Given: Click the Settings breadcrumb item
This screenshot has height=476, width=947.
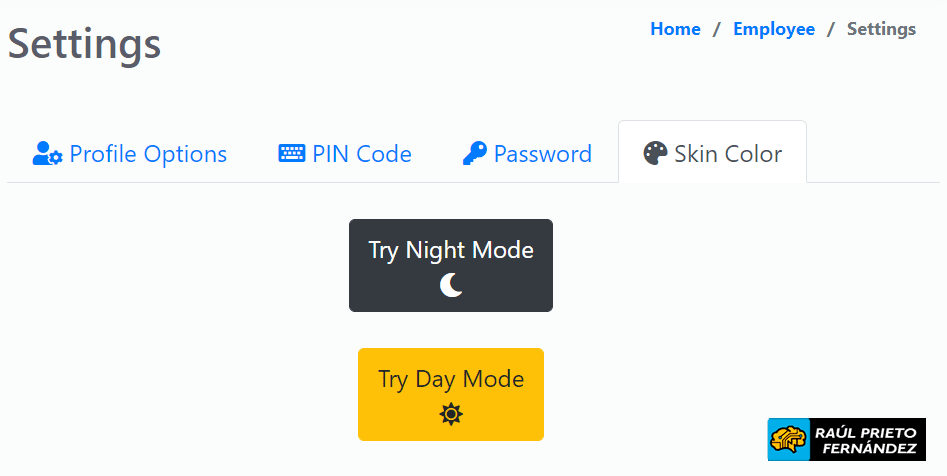Looking at the screenshot, I should pyautogui.click(x=881, y=29).
